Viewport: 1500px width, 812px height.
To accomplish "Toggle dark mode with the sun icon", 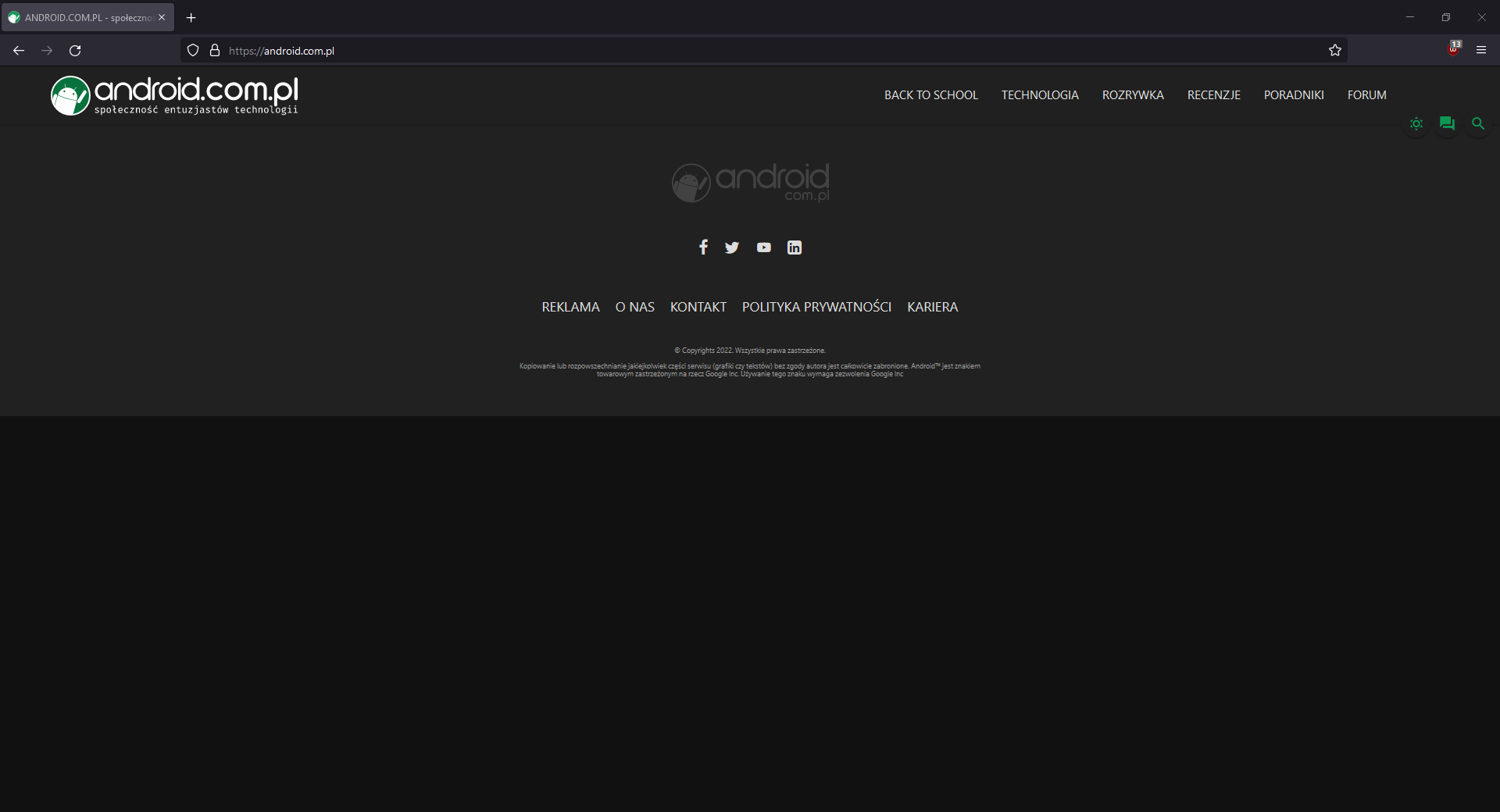I will [x=1416, y=123].
